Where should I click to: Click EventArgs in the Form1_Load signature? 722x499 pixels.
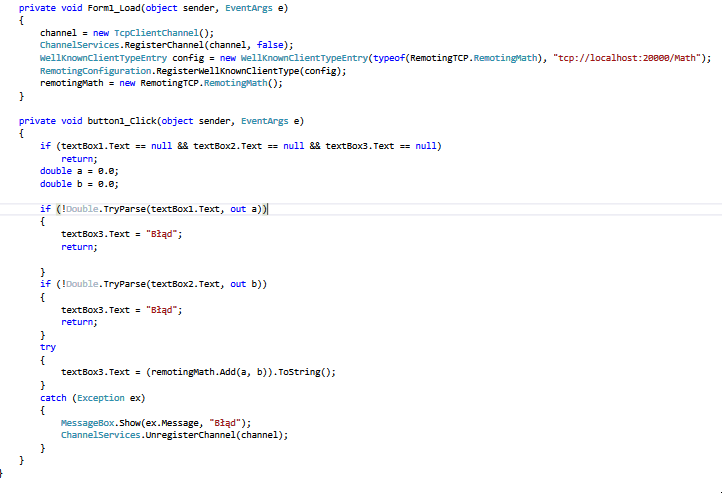point(249,8)
